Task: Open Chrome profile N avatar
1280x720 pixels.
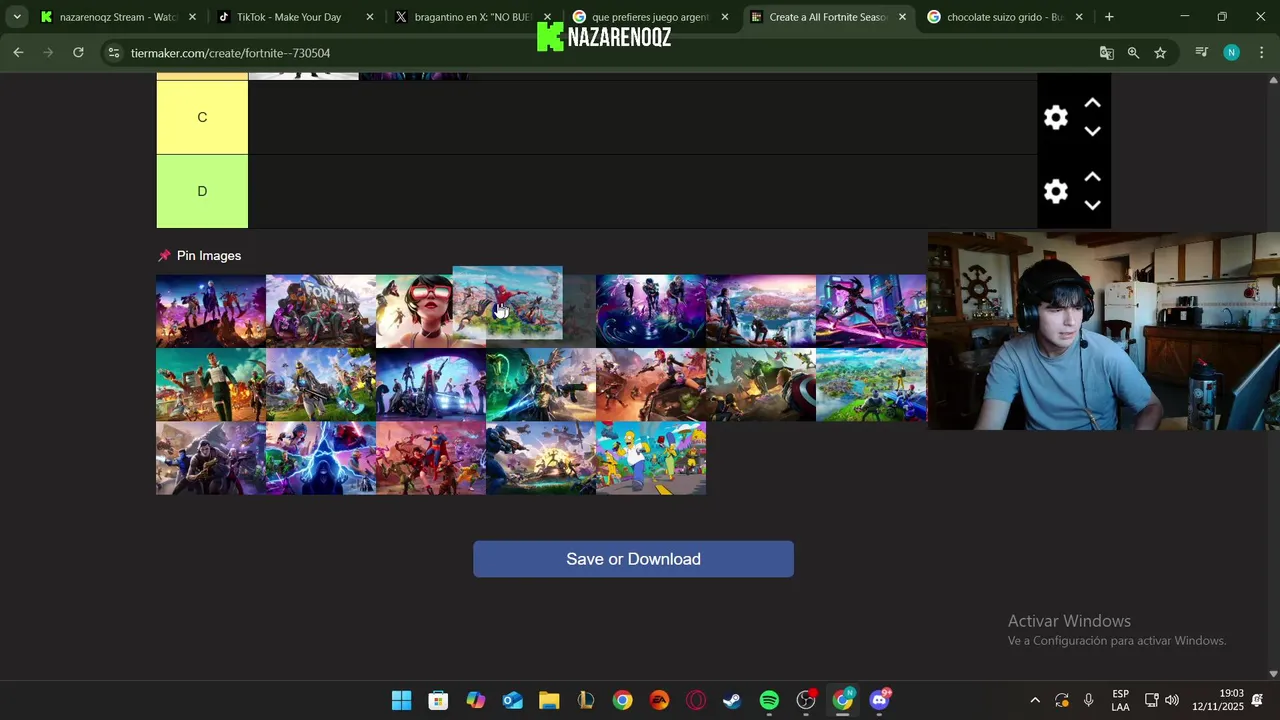Action: [1231, 53]
